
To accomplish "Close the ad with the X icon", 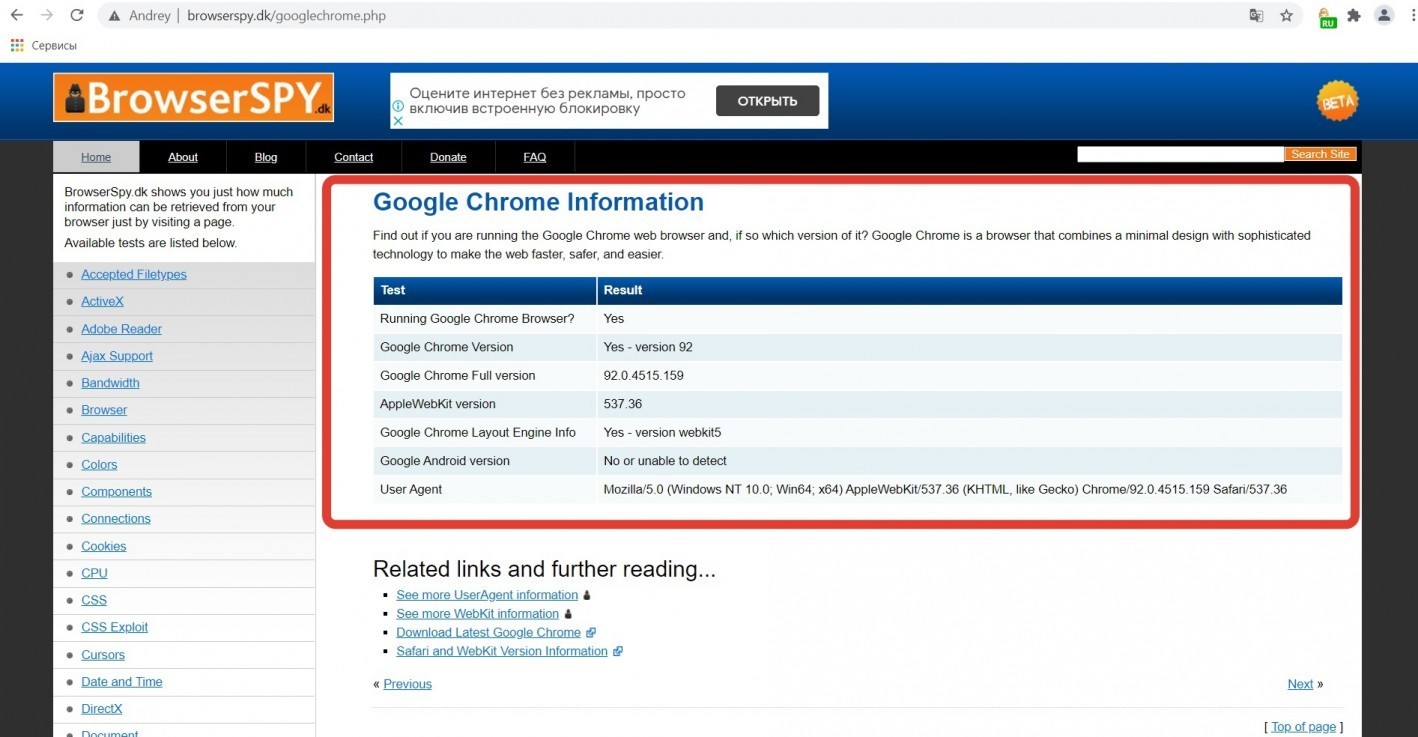I will tap(397, 120).
